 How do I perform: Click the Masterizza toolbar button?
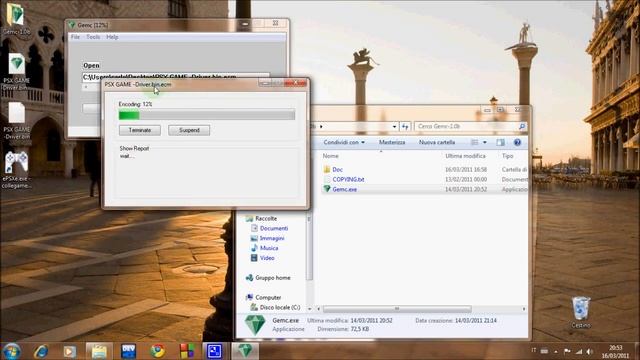pos(392,142)
